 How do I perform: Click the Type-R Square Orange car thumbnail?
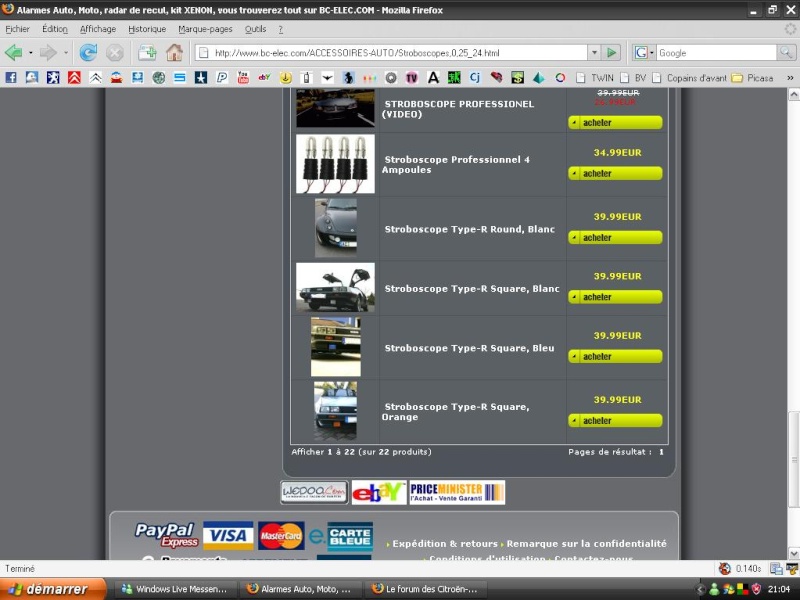[335, 411]
